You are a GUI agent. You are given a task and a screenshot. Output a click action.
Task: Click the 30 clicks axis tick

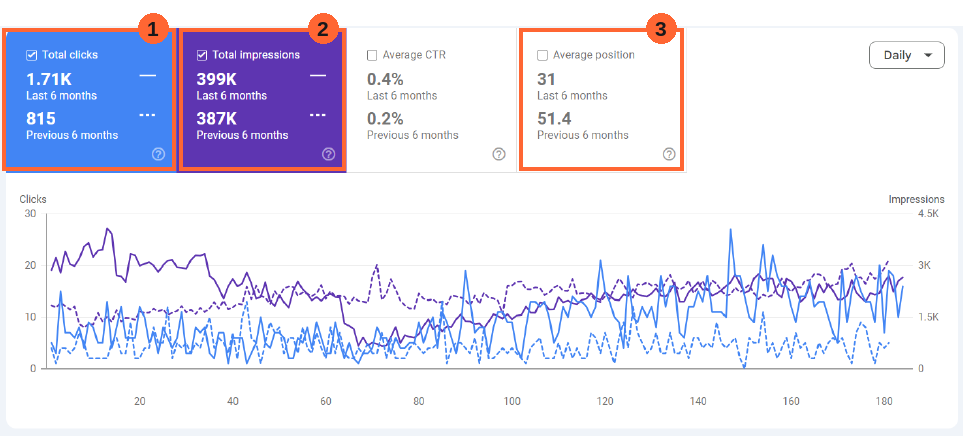click(x=30, y=214)
